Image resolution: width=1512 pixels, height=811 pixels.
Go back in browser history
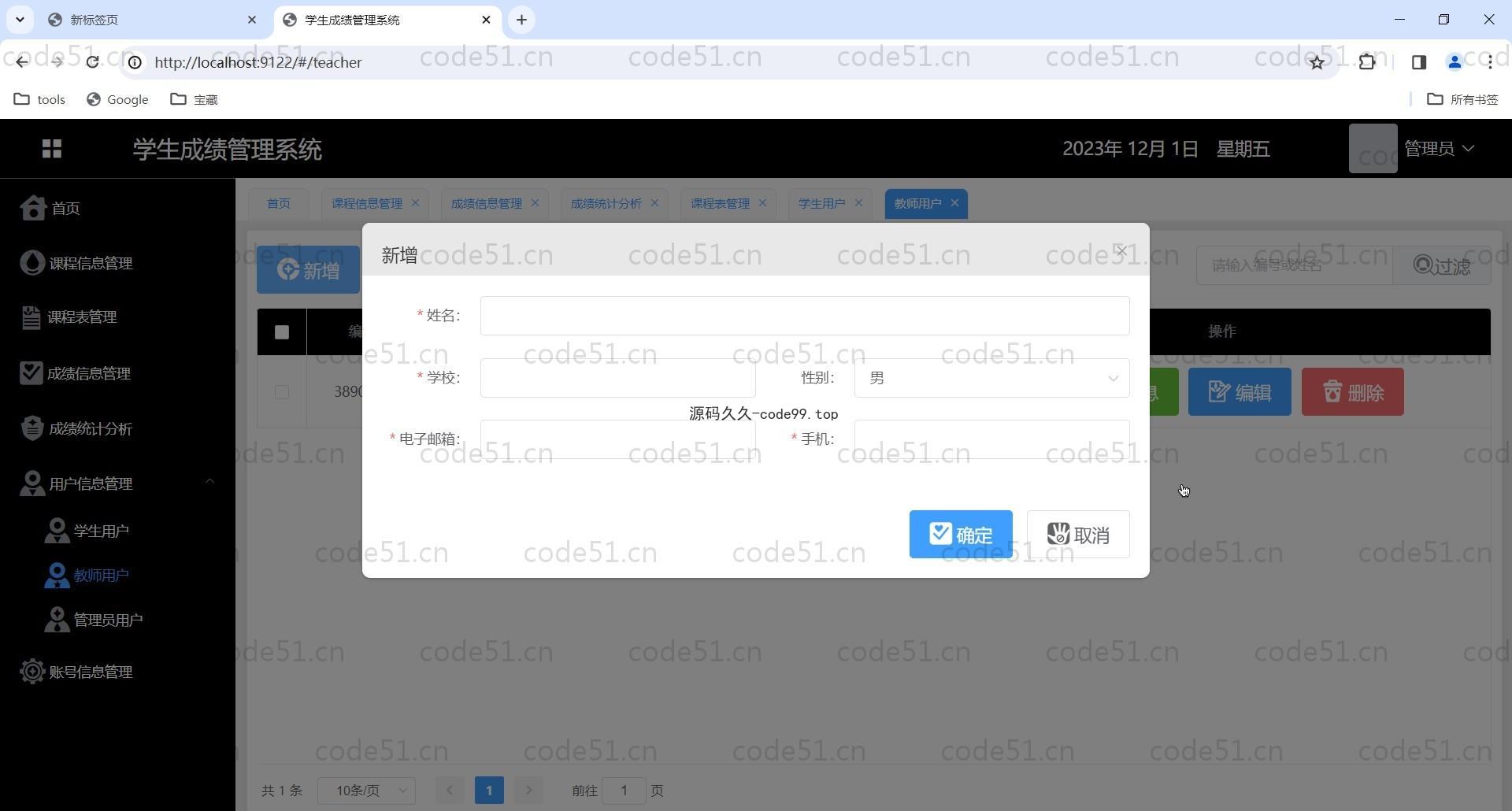(x=22, y=62)
